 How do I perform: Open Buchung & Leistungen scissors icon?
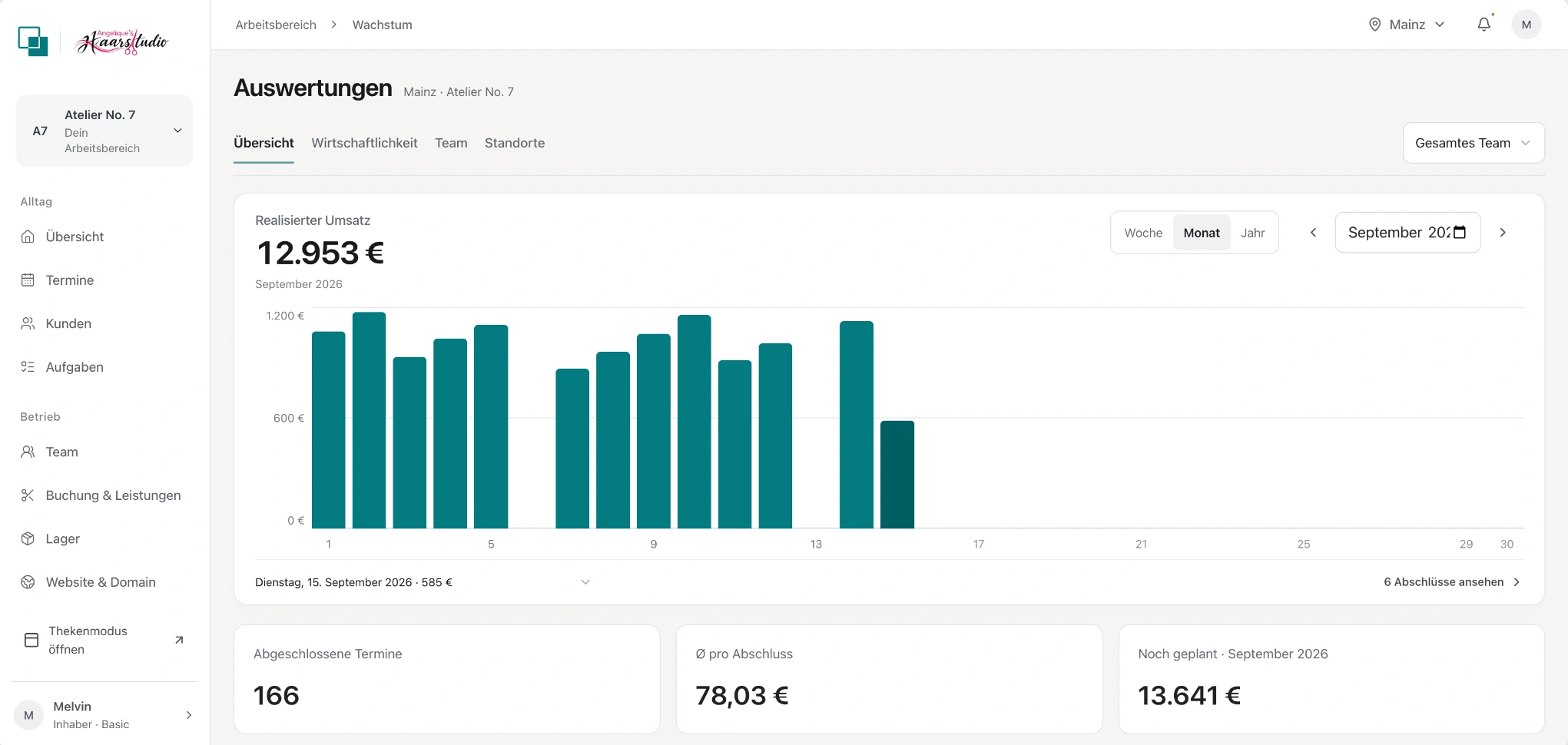28,495
